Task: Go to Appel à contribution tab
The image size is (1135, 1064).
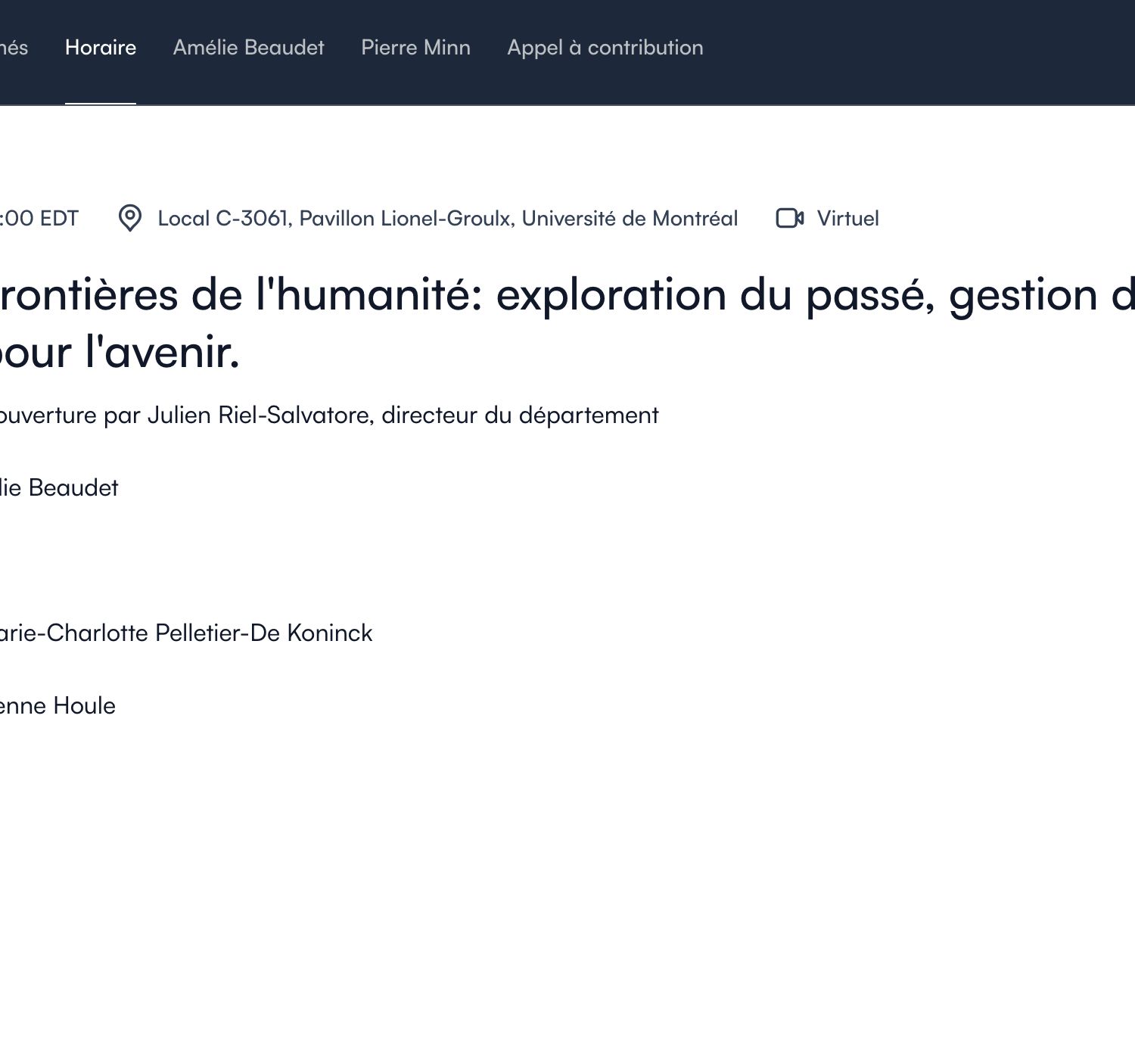Action: pyautogui.click(x=605, y=48)
